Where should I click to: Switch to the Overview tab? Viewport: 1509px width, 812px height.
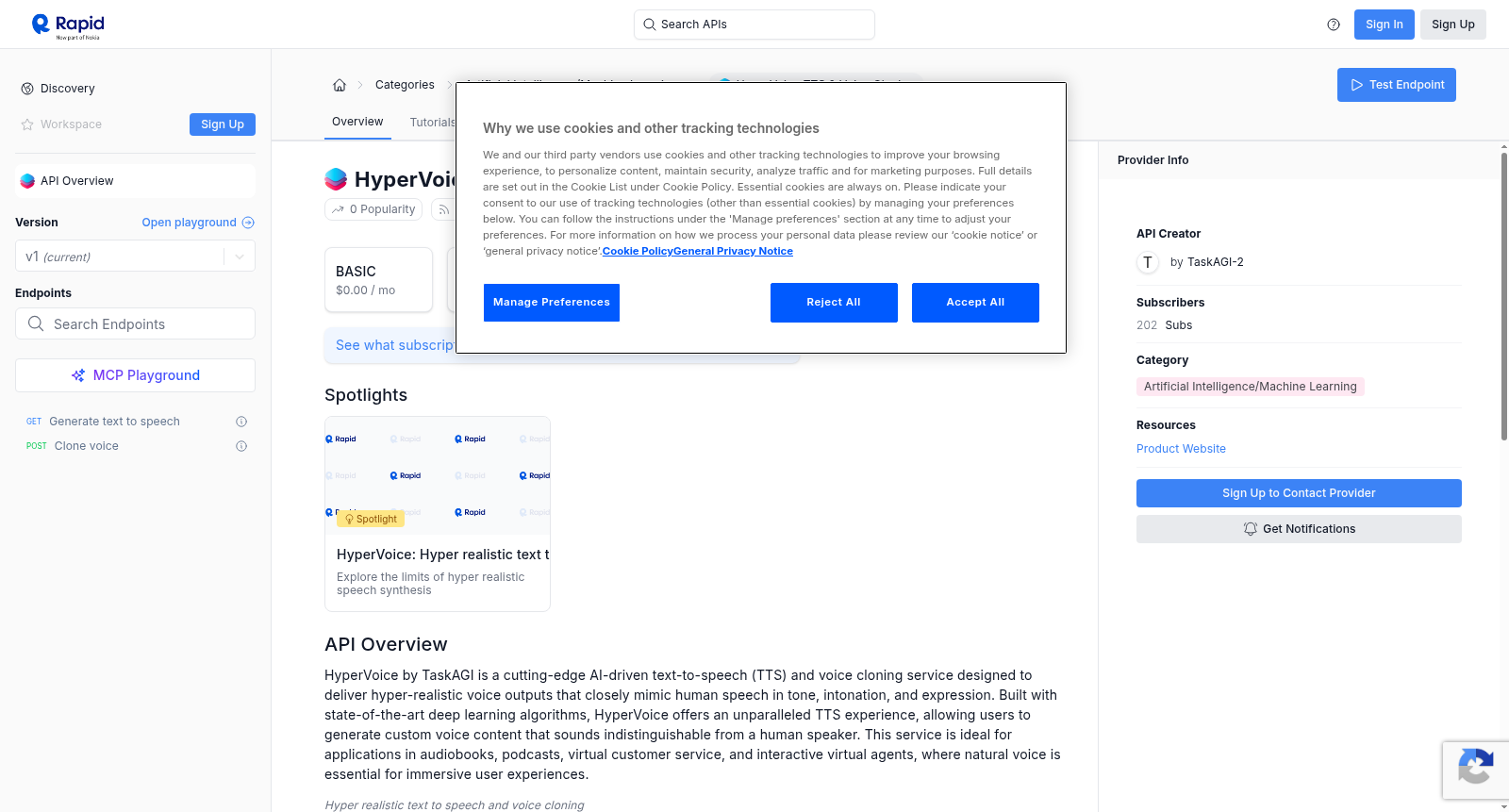point(357,122)
